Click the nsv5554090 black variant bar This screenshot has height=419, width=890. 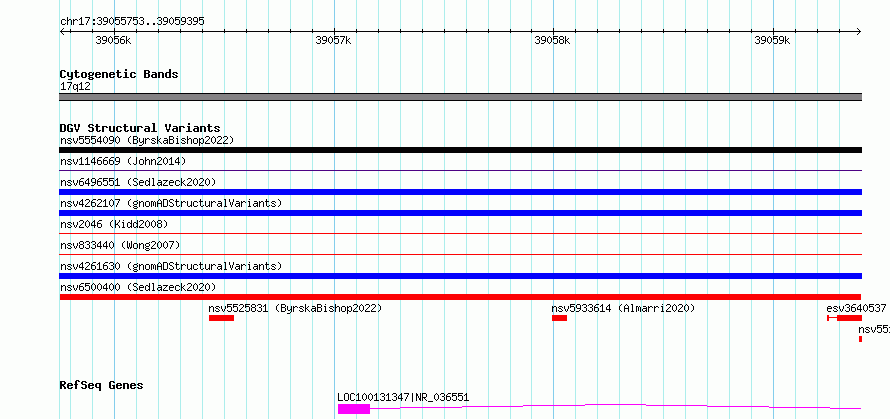click(x=460, y=150)
